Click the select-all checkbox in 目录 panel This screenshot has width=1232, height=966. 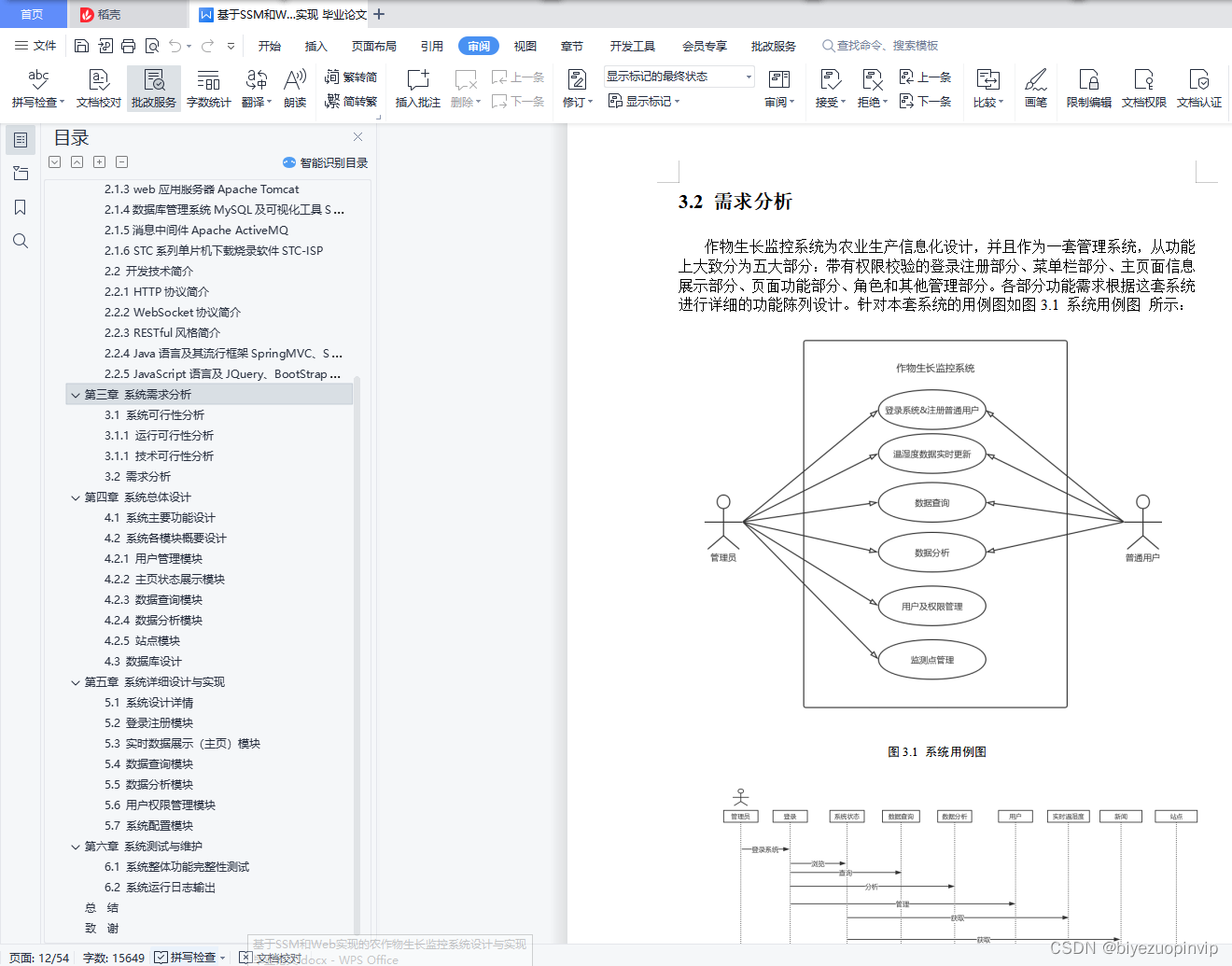(x=54, y=161)
